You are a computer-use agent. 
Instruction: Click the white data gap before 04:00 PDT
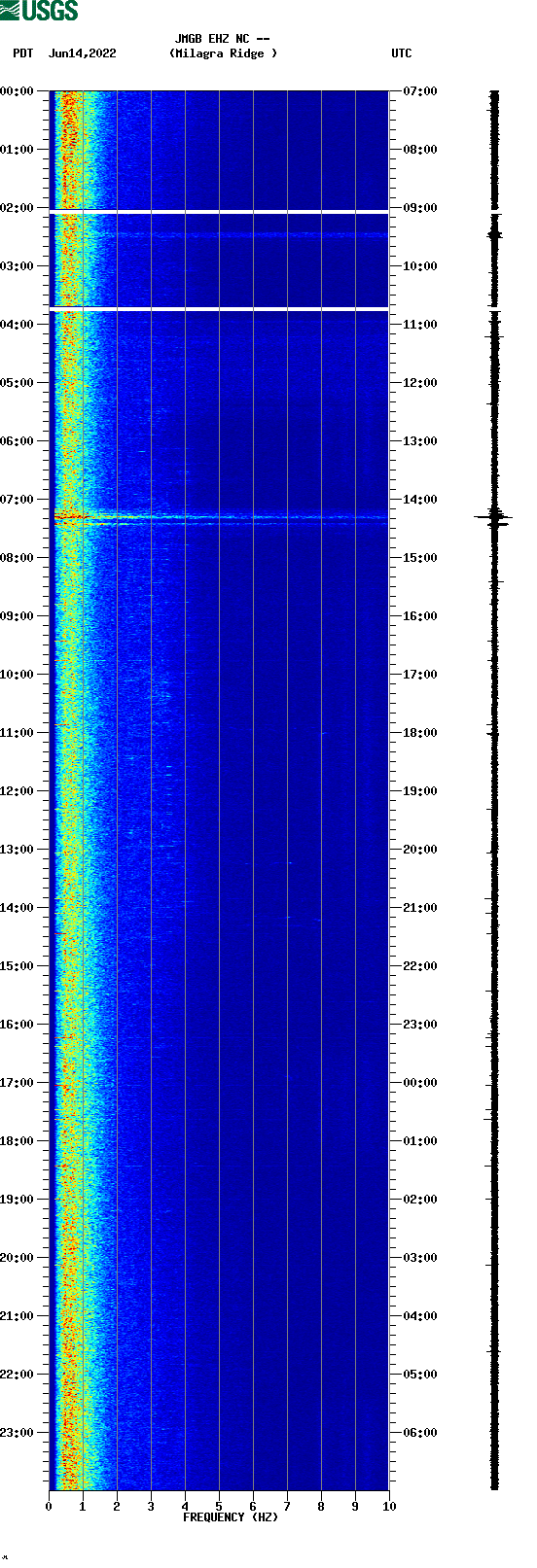pos(219,308)
